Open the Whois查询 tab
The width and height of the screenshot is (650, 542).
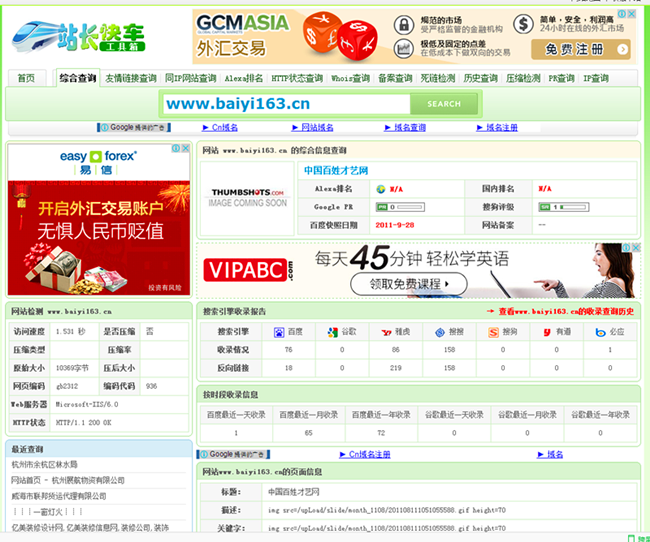349,78
